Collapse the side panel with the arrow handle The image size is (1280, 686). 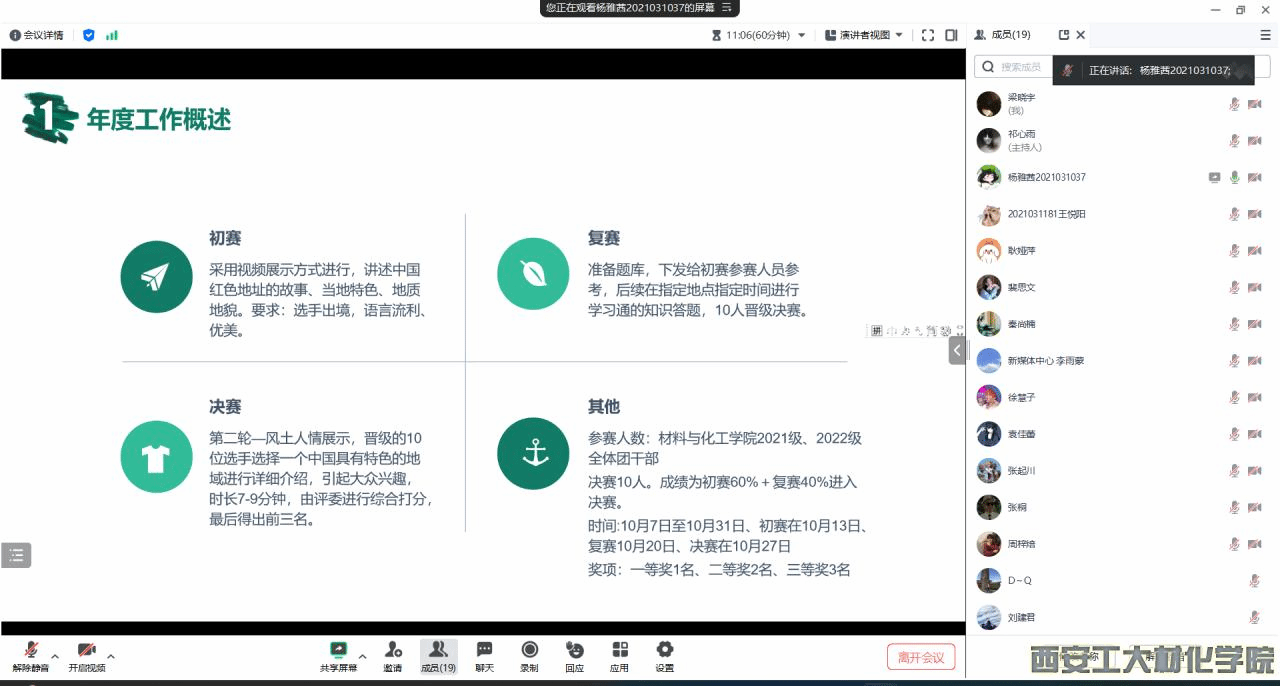957,350
